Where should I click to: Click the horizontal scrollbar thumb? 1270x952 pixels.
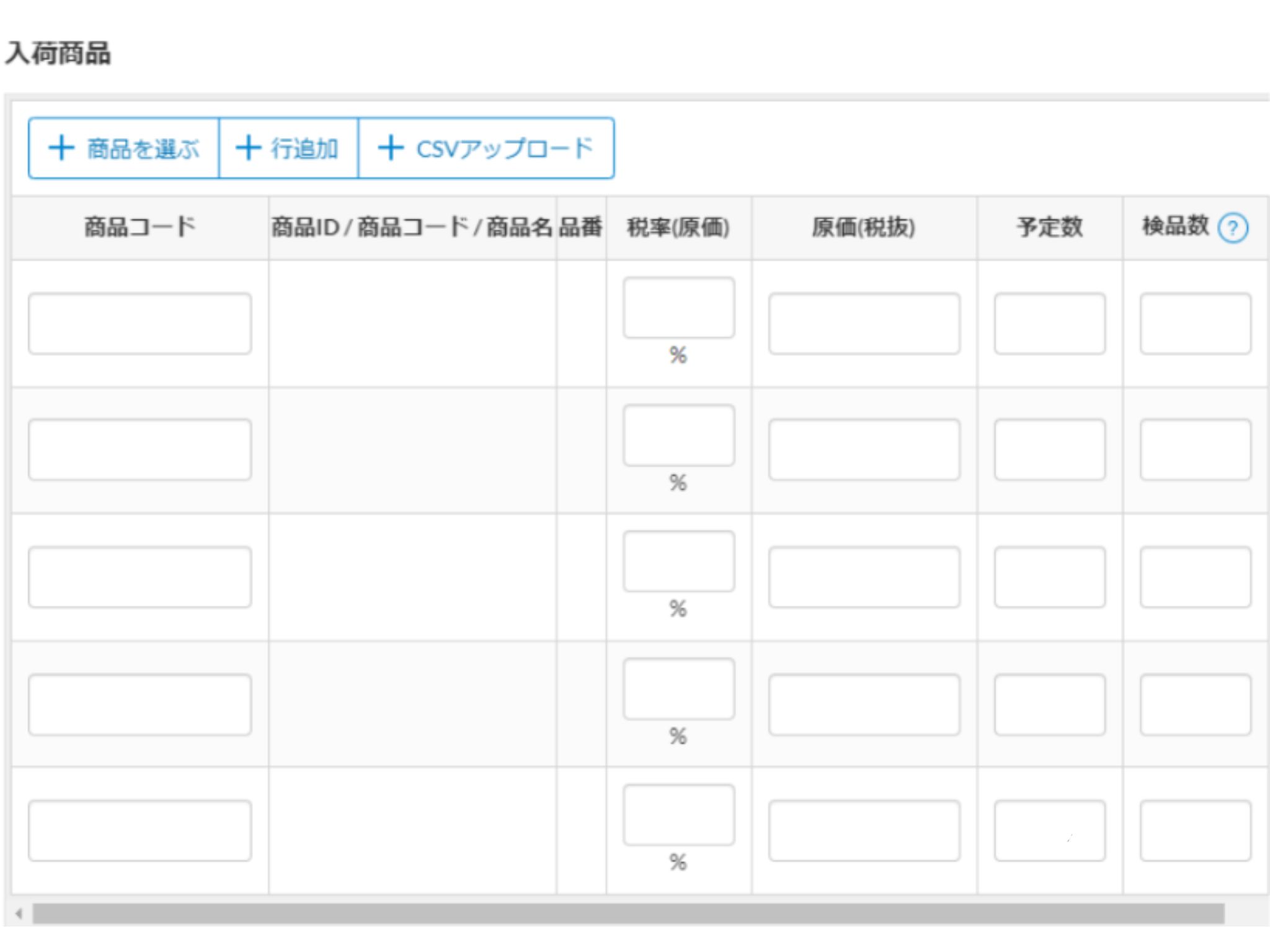tap(628, 914)
